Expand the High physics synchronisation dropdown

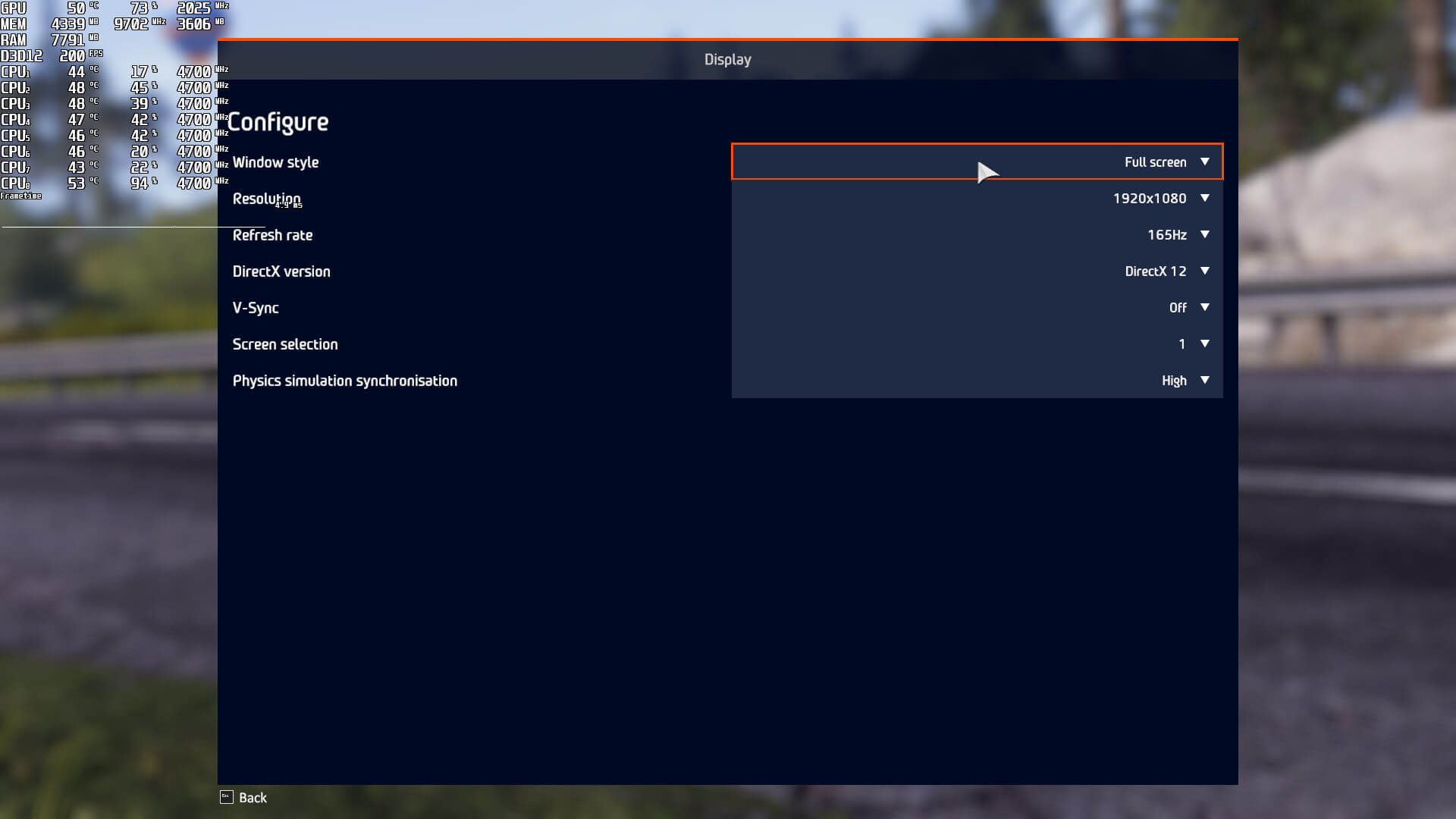1173,381
